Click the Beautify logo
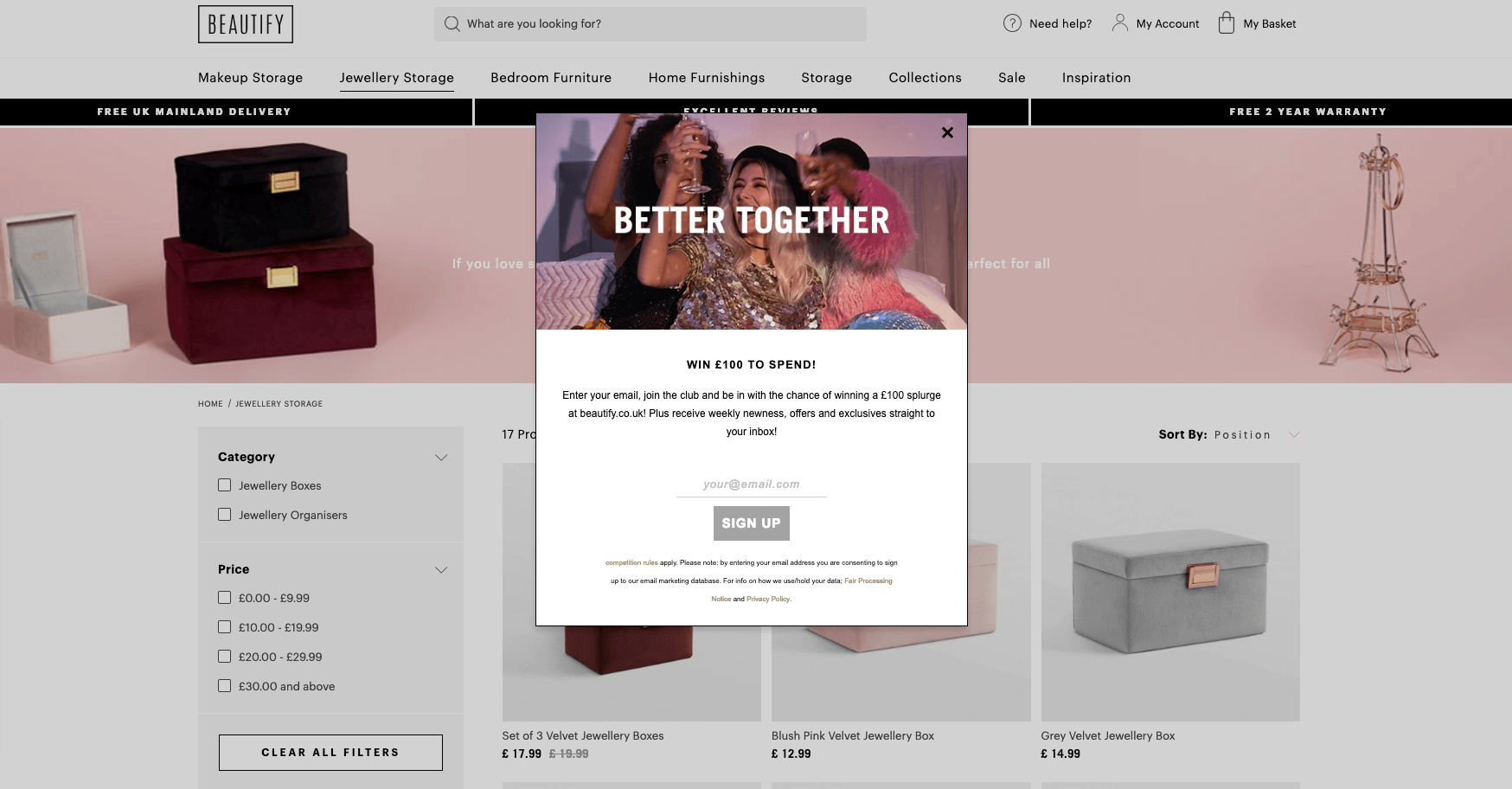Screen dimensions: 1512x789 [246, 24]
